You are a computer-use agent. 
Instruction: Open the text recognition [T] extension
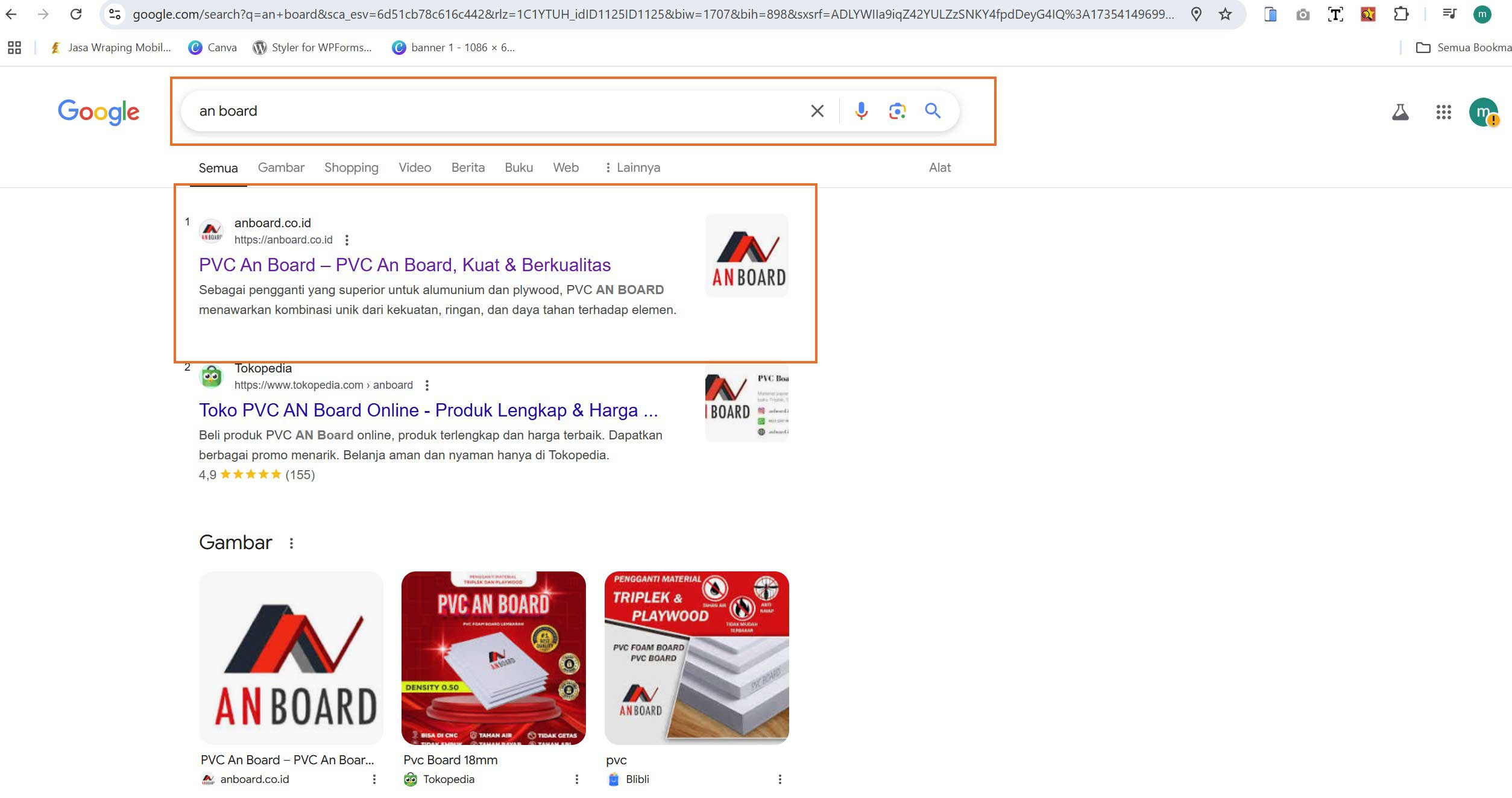(1335, 14)
